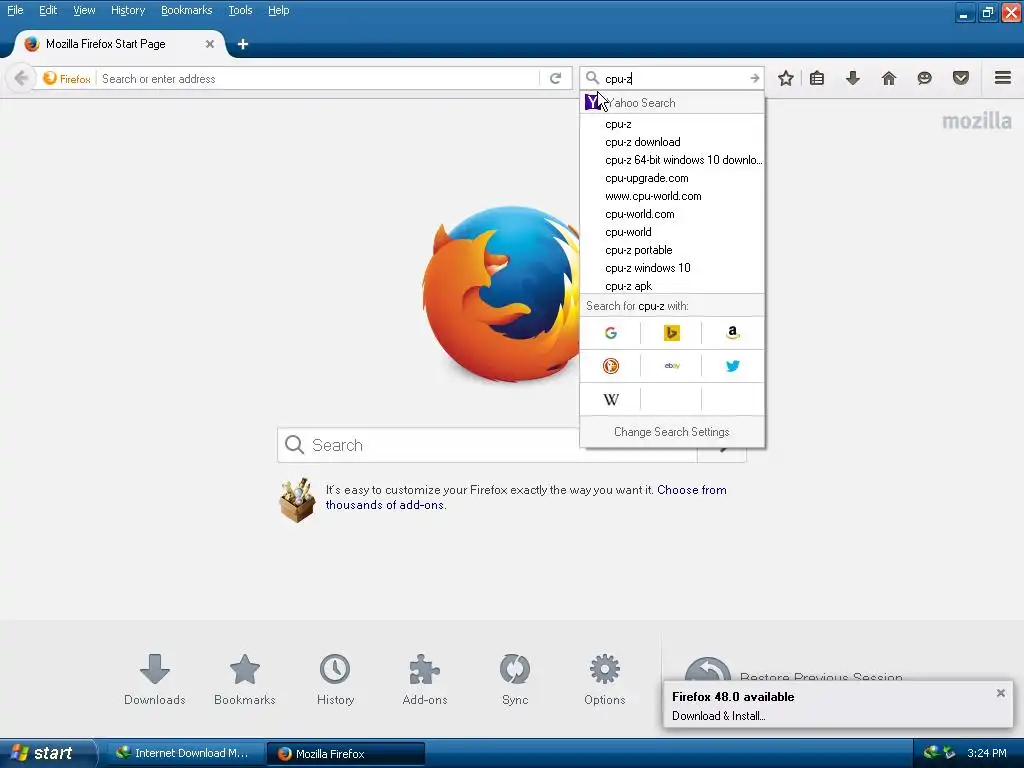
Task: Open the Bookmarks menu
Action: click(186, 10)
